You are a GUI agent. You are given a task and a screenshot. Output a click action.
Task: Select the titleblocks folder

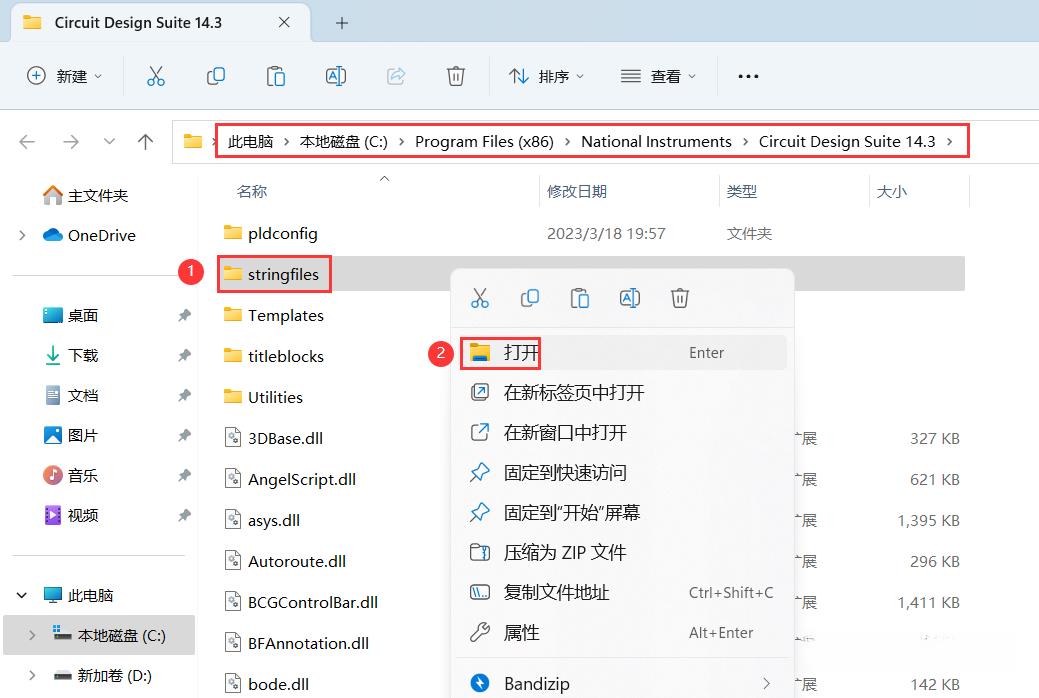pos(274,357)
